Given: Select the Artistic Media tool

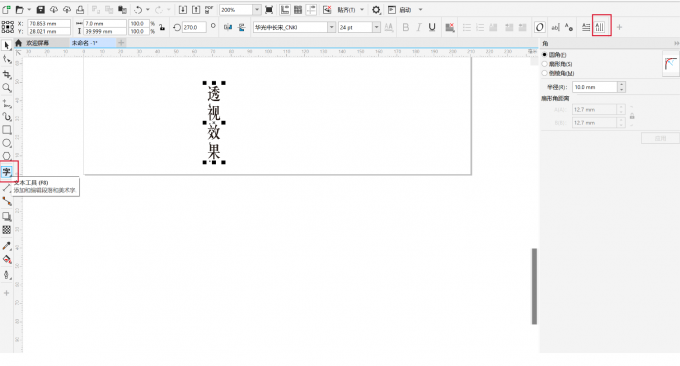Looking at the screenshot, I should pos(7,117).
